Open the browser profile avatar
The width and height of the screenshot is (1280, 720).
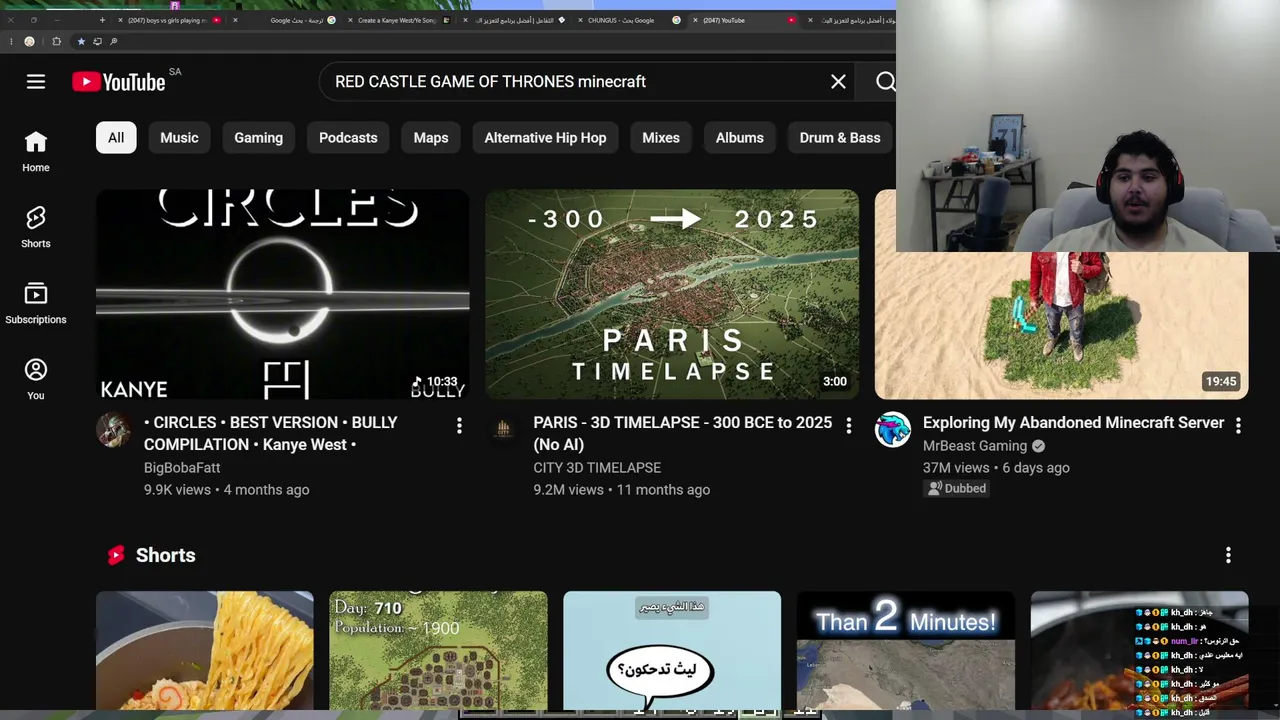(29, 41)
